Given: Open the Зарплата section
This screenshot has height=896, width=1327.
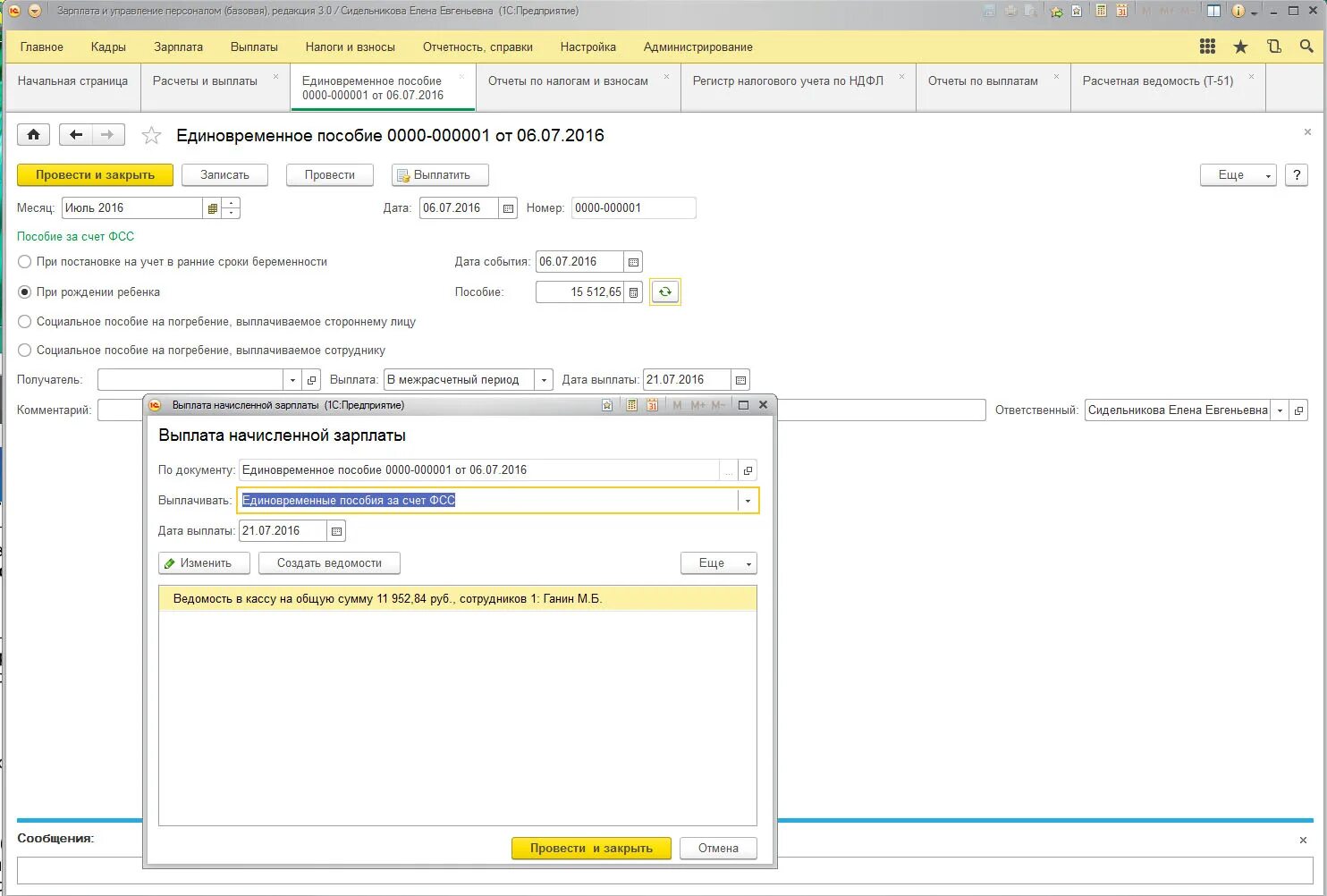Looking at the screenshot, I should click(x=178, y=46).
